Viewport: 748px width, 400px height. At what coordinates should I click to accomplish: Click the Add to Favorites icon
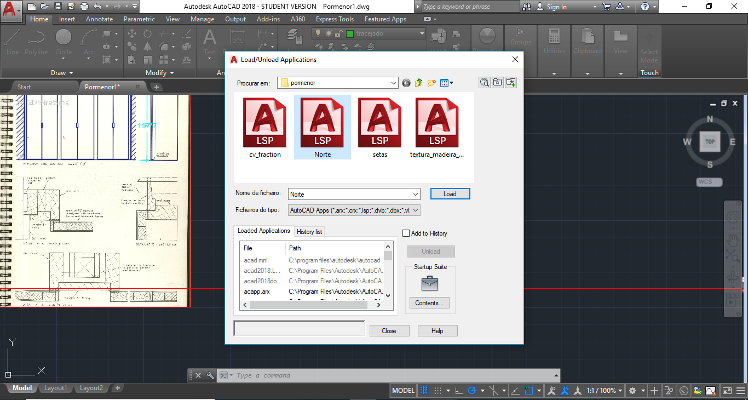(x=511, y=82)
